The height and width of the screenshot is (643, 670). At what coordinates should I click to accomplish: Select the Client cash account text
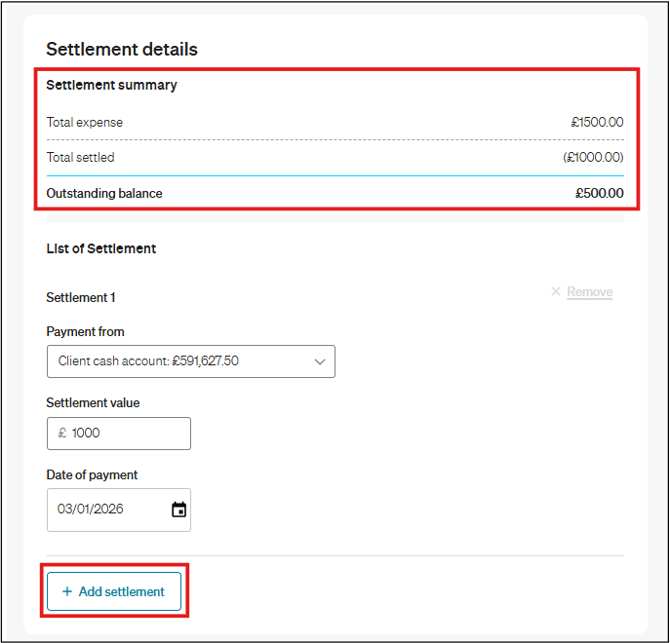pos(148,362)
